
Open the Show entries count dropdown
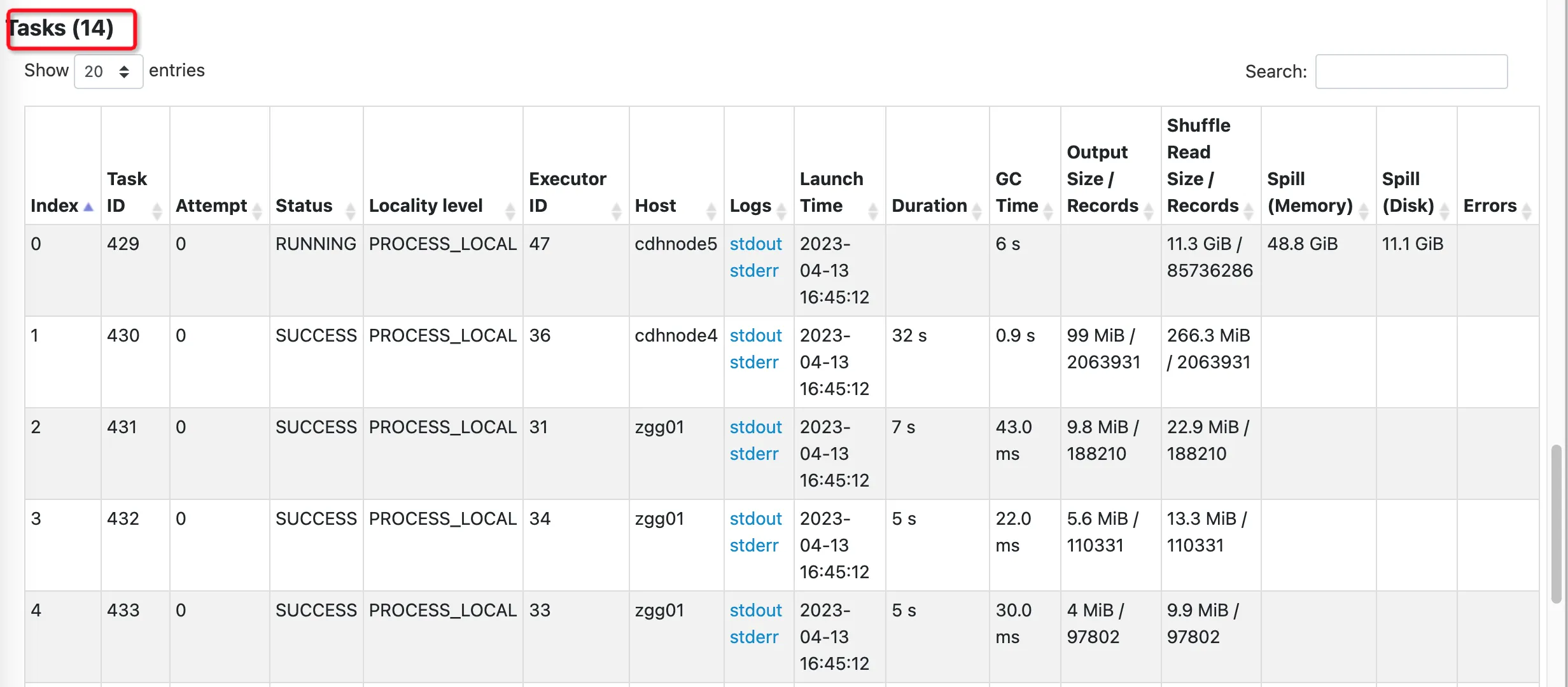[108, 71]
